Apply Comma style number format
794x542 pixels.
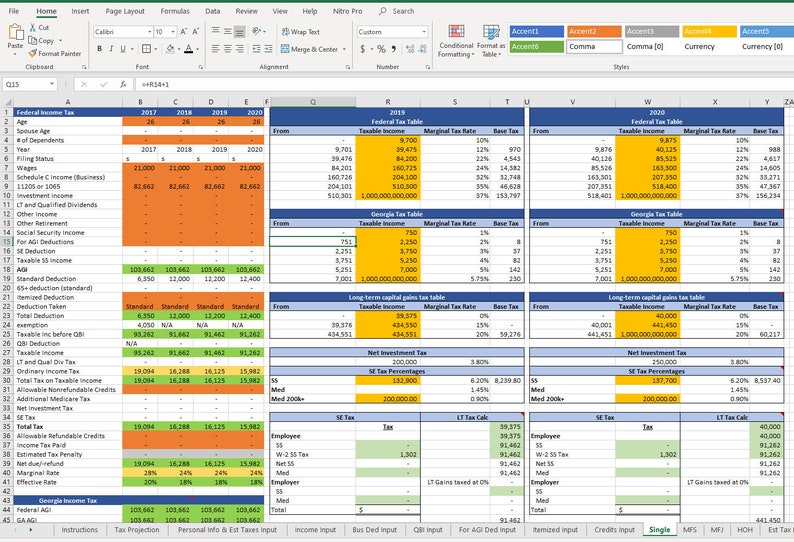394,49
